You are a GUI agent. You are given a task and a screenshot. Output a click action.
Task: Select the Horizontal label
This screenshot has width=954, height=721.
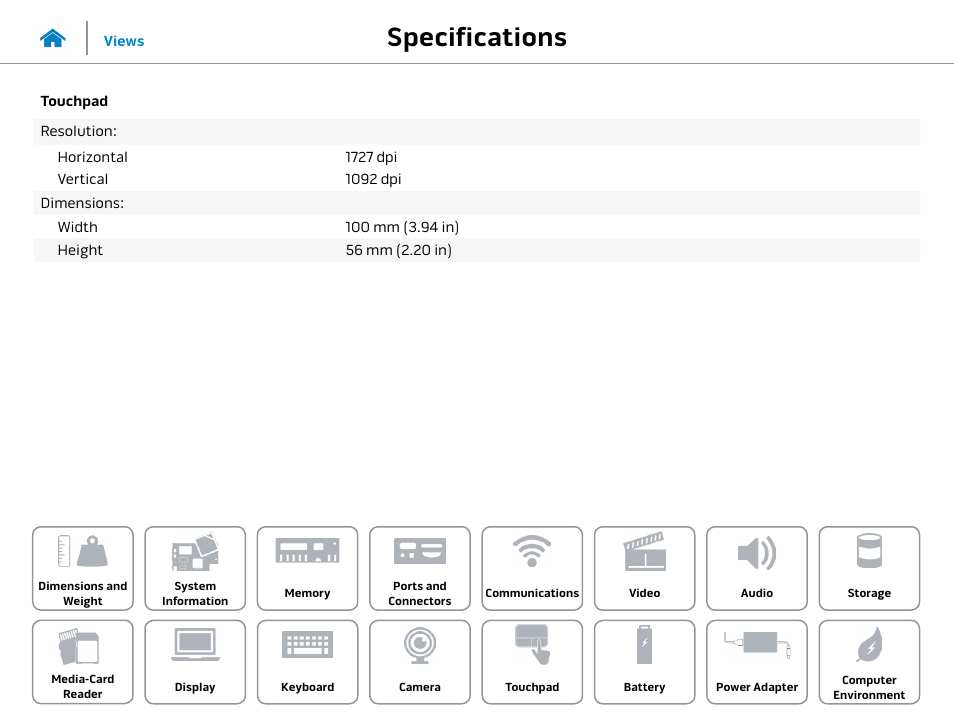92,157
